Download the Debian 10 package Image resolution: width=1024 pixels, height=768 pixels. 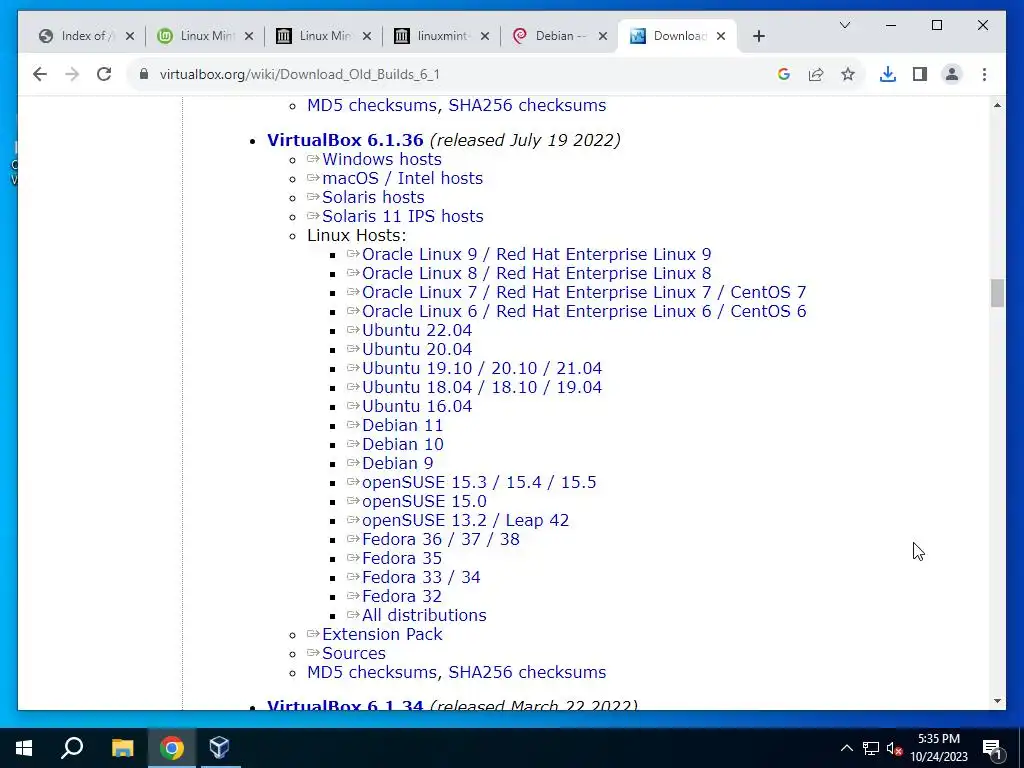pos(402,444)
